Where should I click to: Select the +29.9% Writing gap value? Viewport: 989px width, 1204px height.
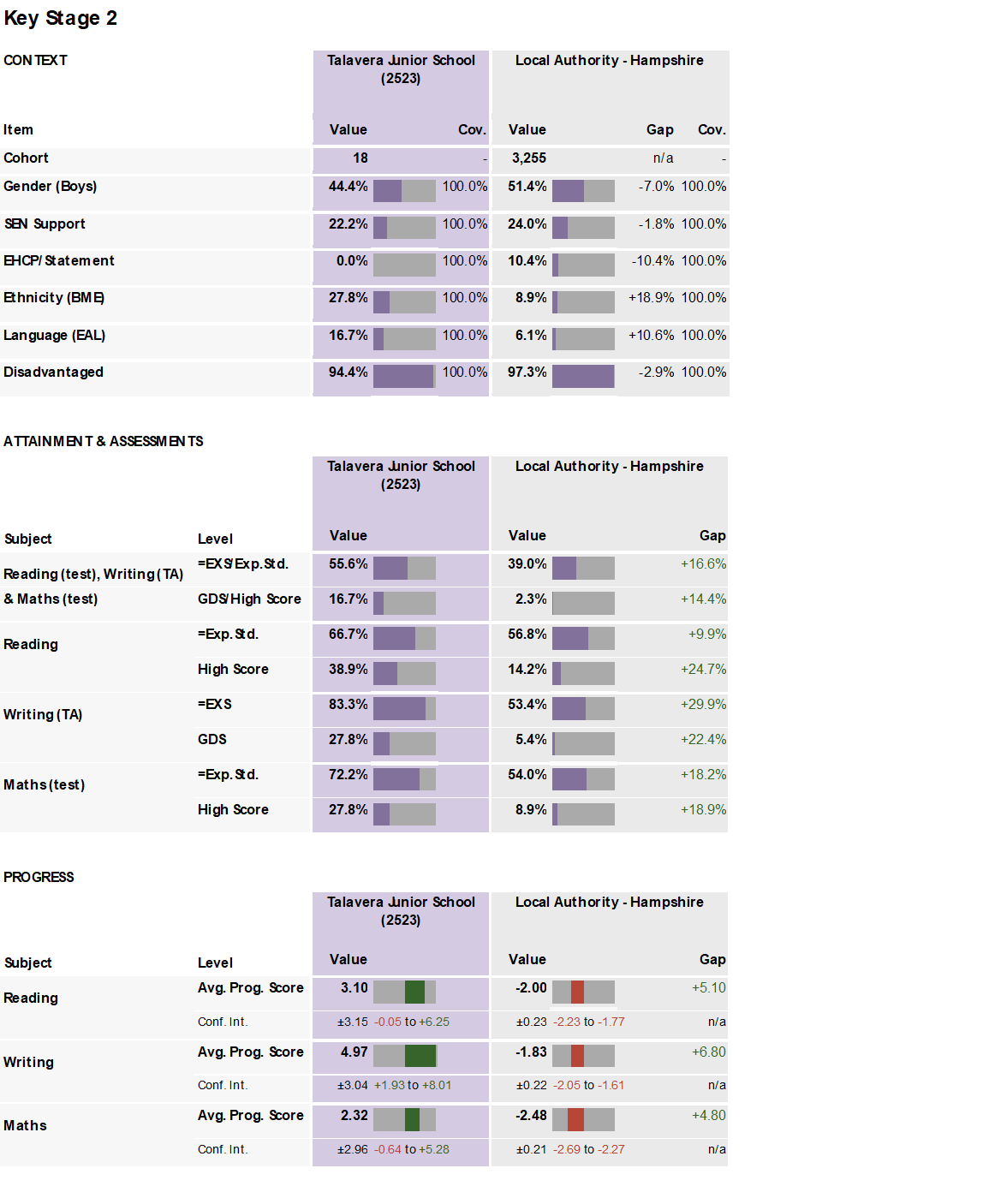703,705
